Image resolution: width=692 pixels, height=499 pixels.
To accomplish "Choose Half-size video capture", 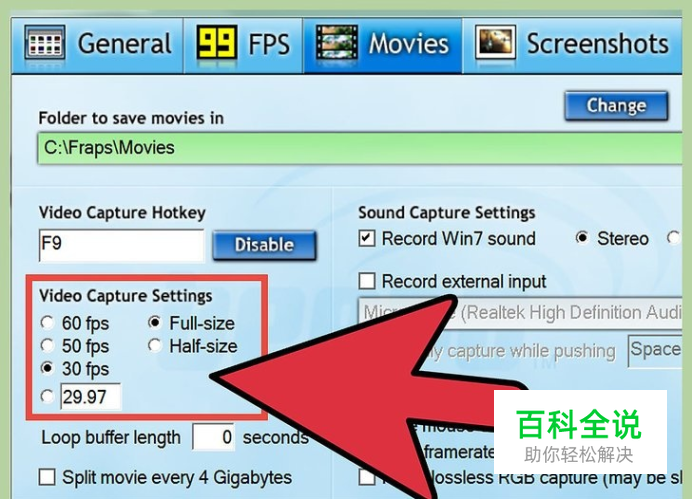I will 155,345.
